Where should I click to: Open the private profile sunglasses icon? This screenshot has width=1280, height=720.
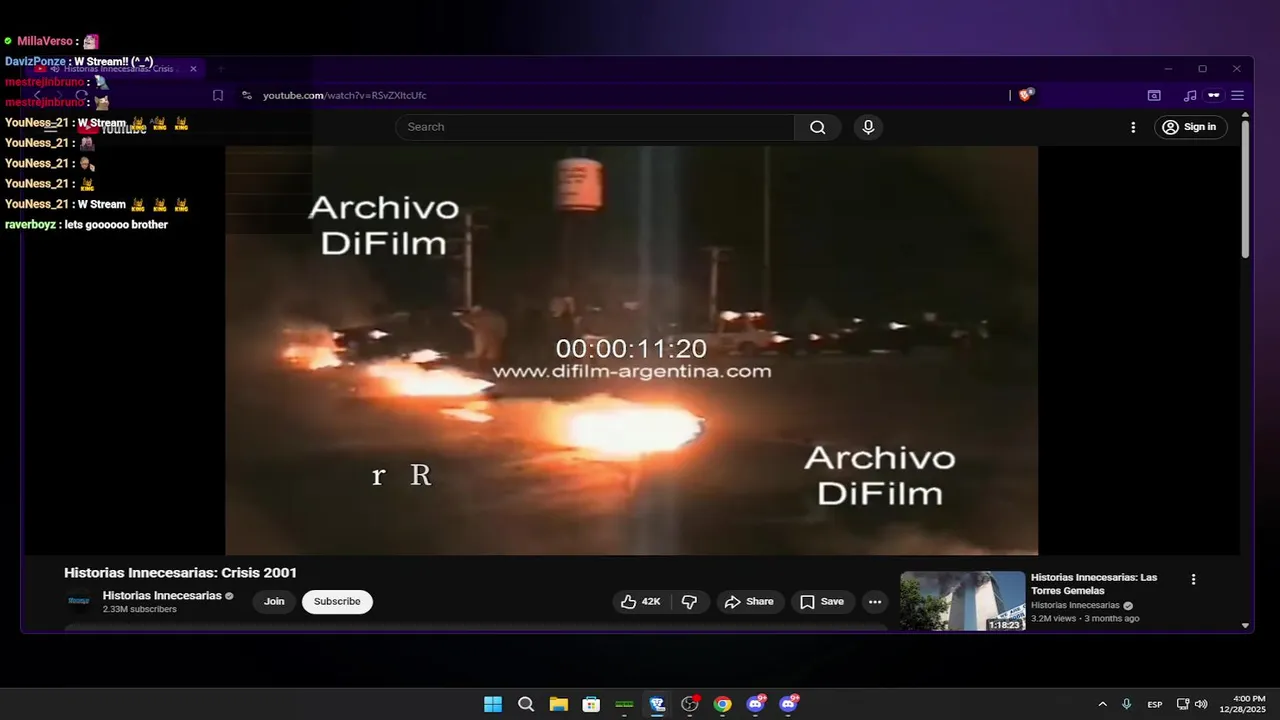tap(1214, 95)
